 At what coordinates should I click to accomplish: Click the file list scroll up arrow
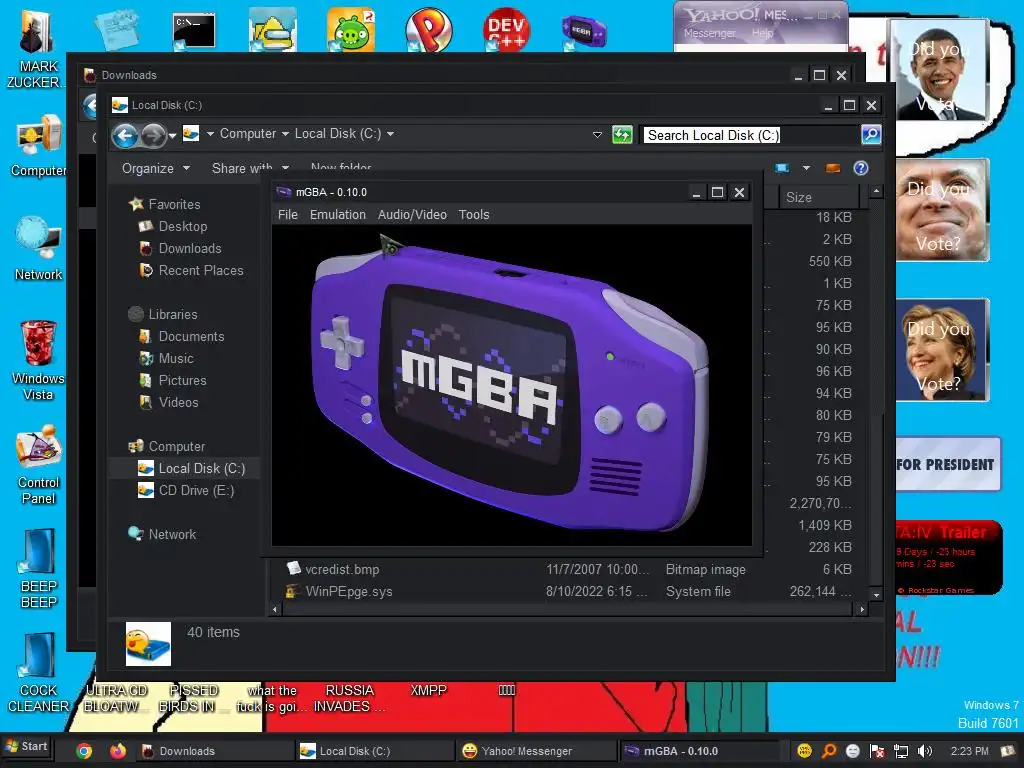[876, 191]
